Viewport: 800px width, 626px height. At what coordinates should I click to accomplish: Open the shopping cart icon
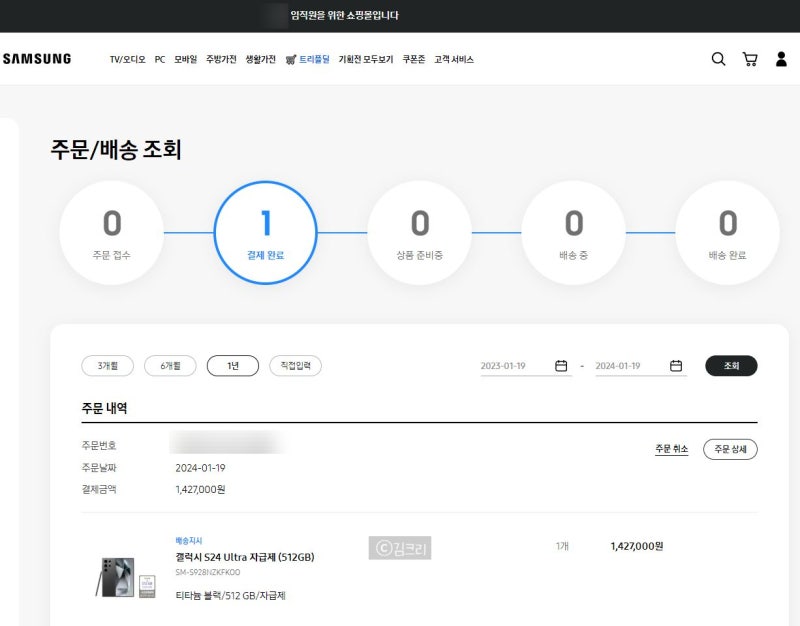749,59
